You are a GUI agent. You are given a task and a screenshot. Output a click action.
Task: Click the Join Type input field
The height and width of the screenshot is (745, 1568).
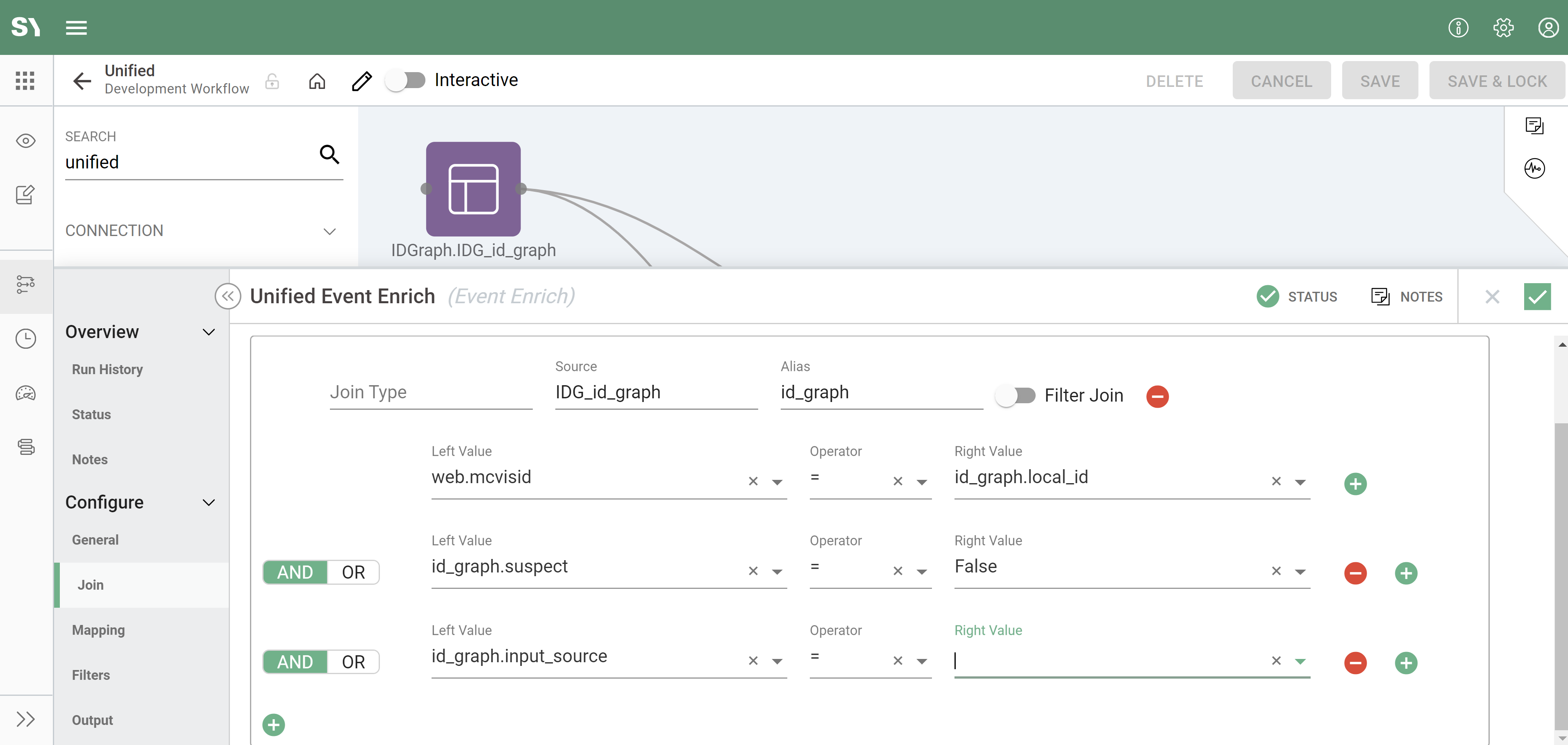430,393
